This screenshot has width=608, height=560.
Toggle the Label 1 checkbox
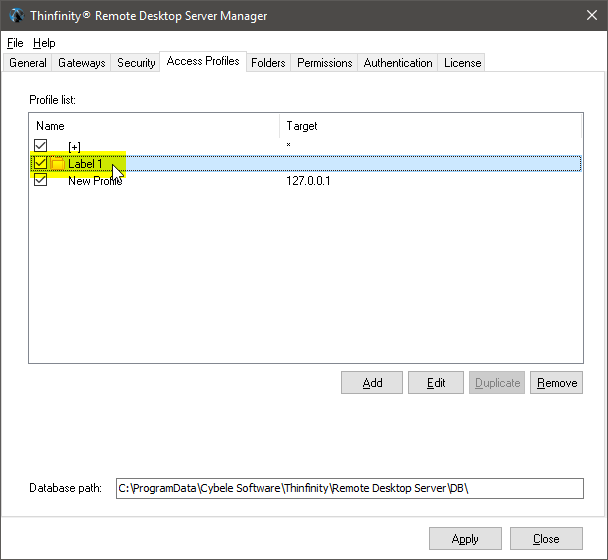40,162
